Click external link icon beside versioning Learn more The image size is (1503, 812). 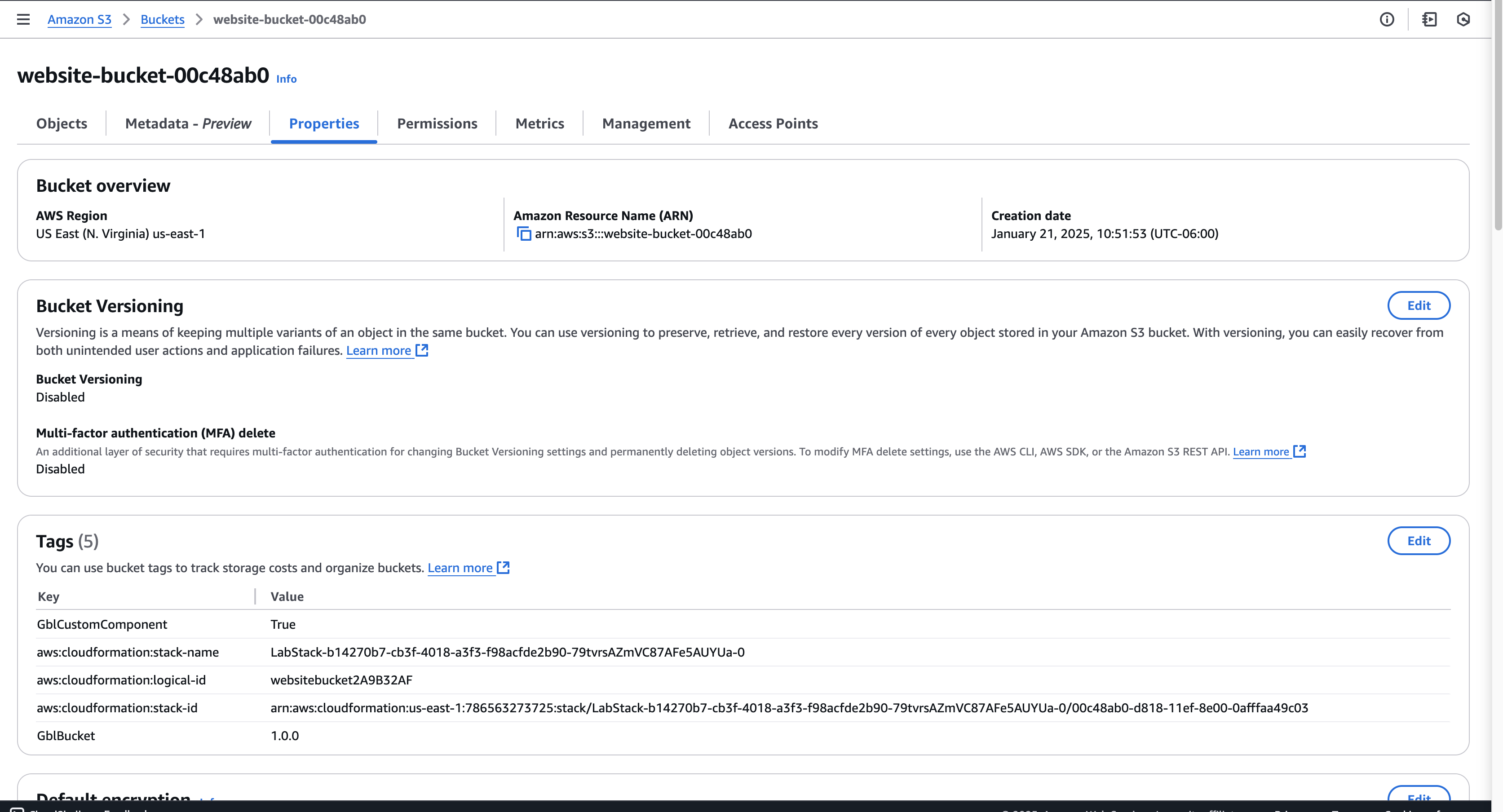click(422, 350)
